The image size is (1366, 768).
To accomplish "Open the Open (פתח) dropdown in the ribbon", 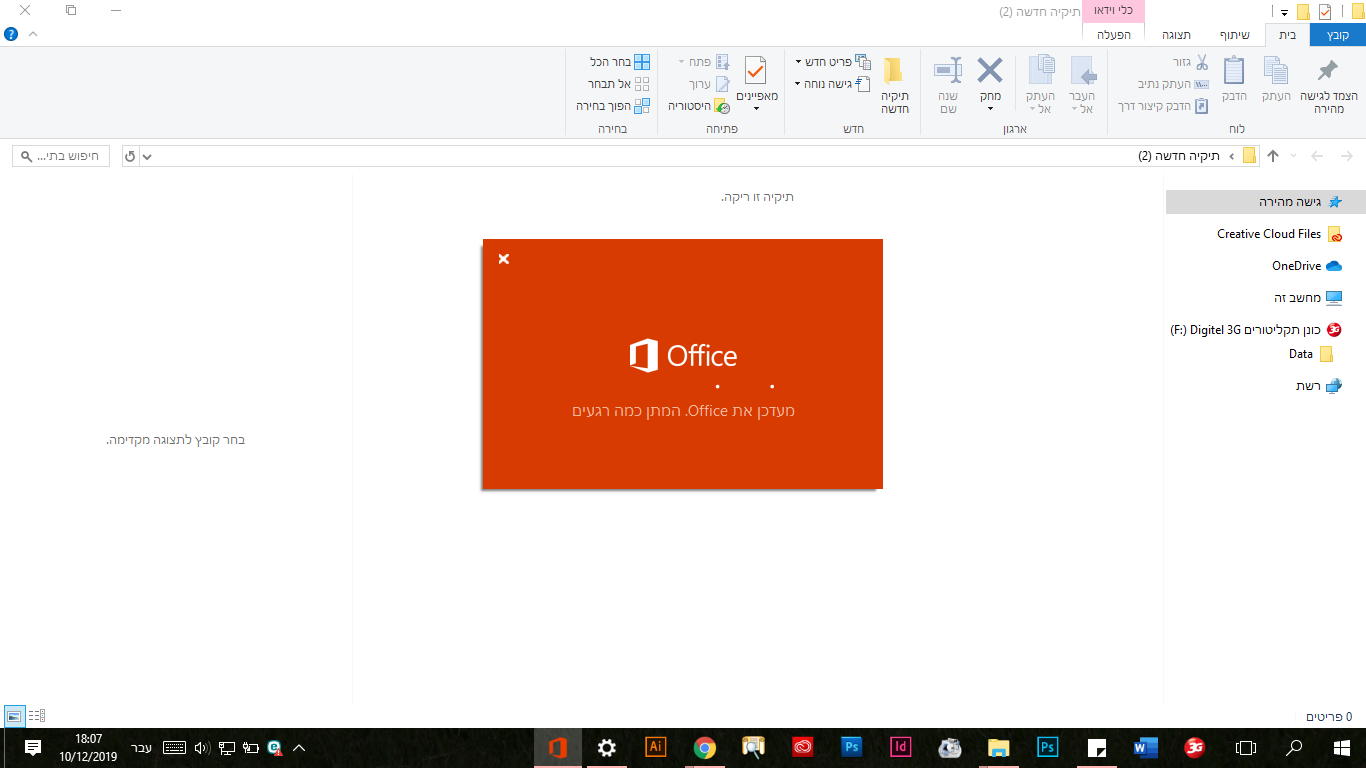I will tap(704, 62).
